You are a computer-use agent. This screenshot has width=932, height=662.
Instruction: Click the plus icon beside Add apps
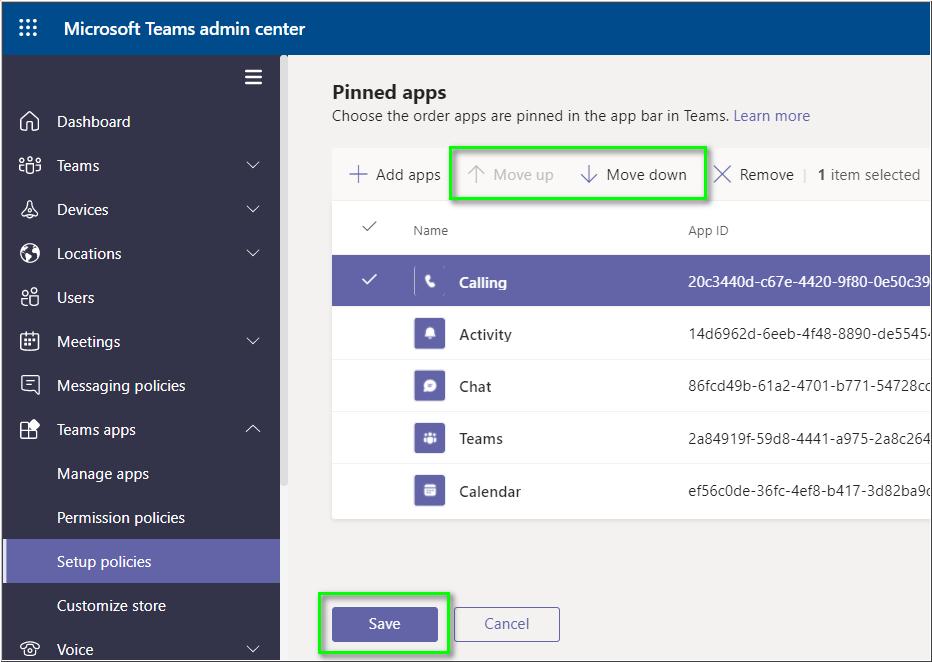tap(358, 175)
